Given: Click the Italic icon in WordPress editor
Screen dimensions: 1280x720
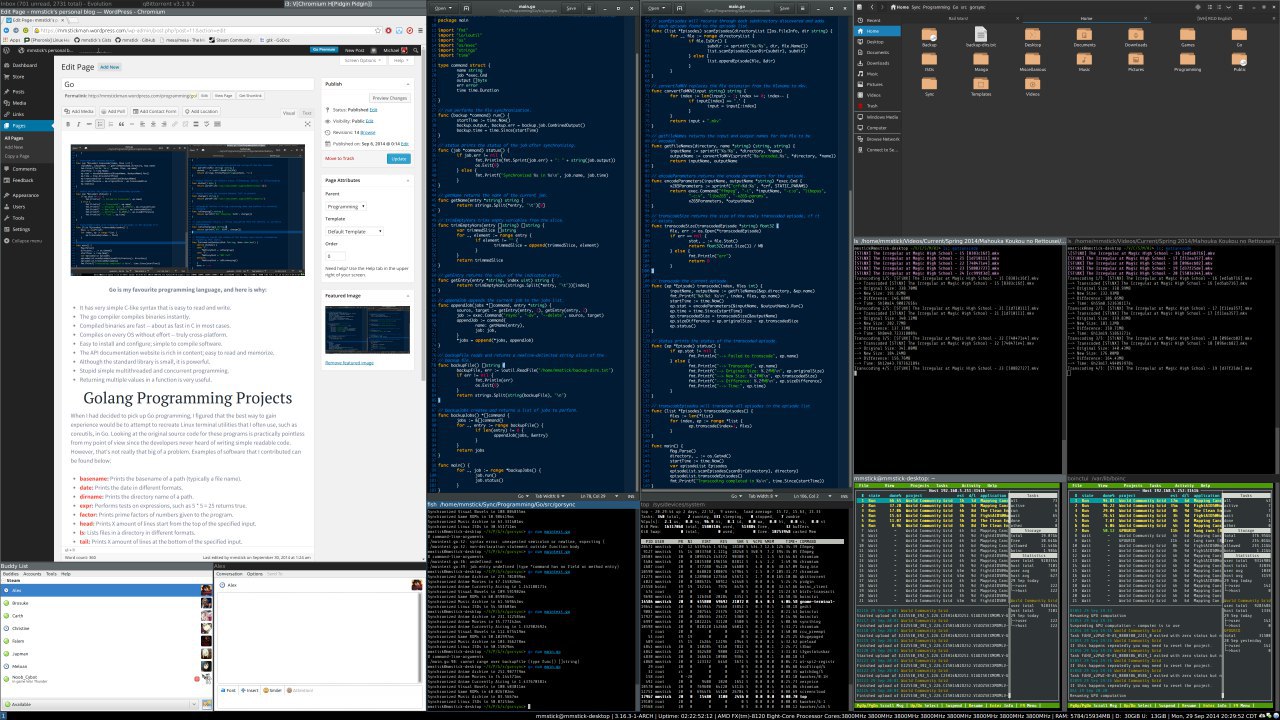Looking at the screenshot, I should [80, 124].
